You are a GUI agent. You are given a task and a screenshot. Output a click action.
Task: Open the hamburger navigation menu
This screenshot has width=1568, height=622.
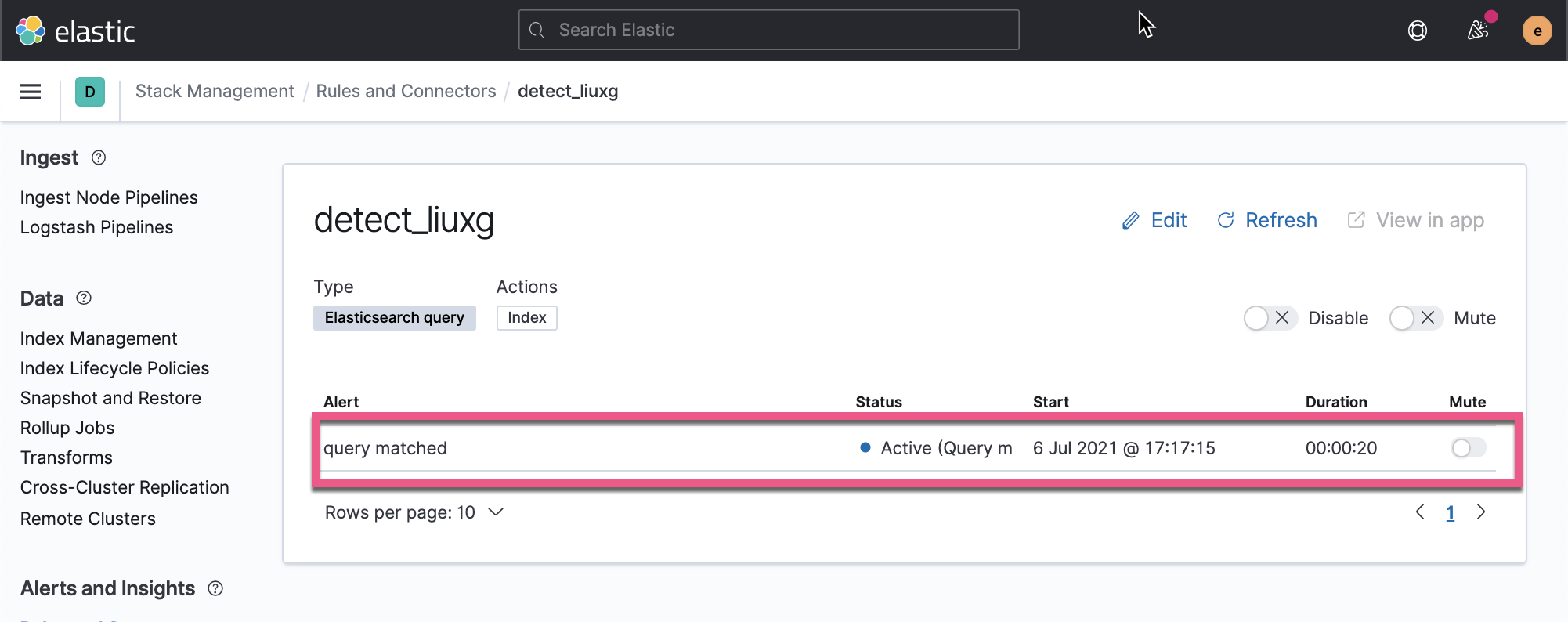point(31,92)
